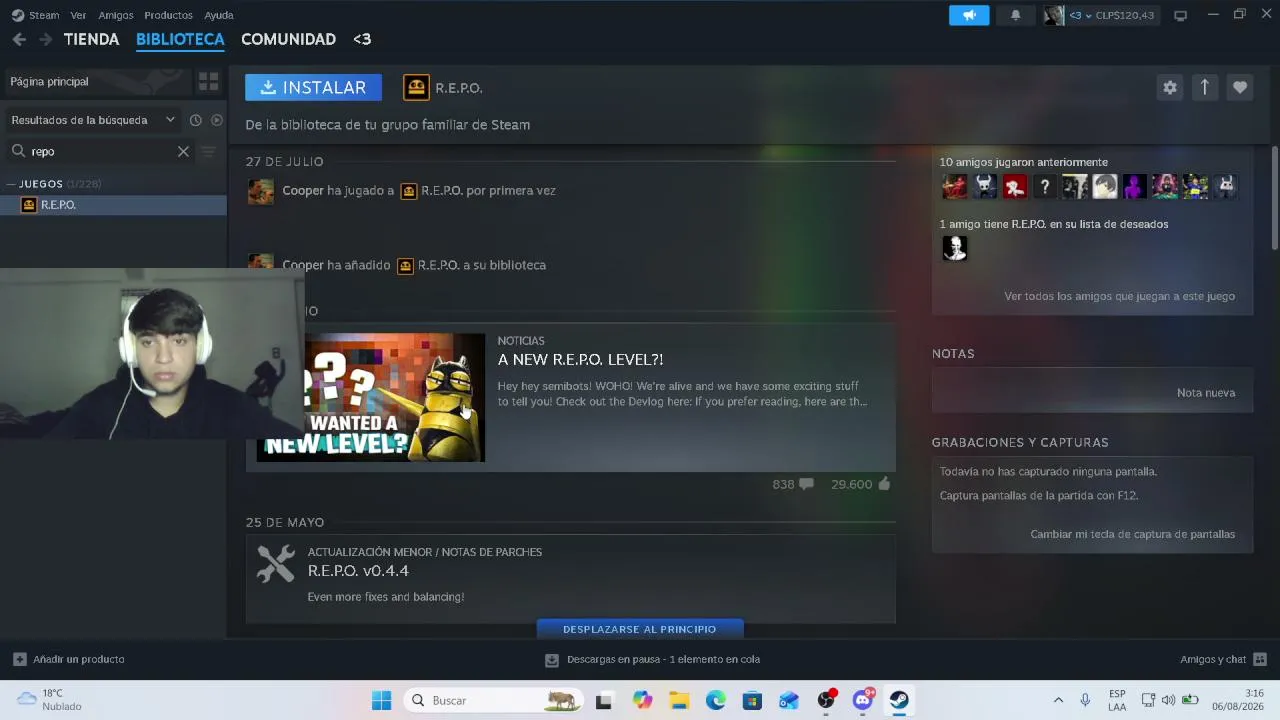Open Discord from the taskbar
The image size is (1280, 720).
tap(863, 700)
